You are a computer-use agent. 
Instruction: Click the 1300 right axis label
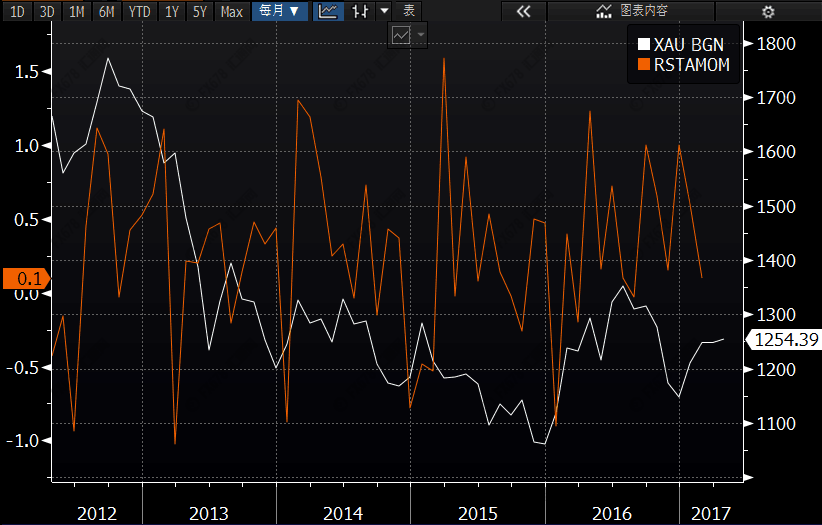776,315
